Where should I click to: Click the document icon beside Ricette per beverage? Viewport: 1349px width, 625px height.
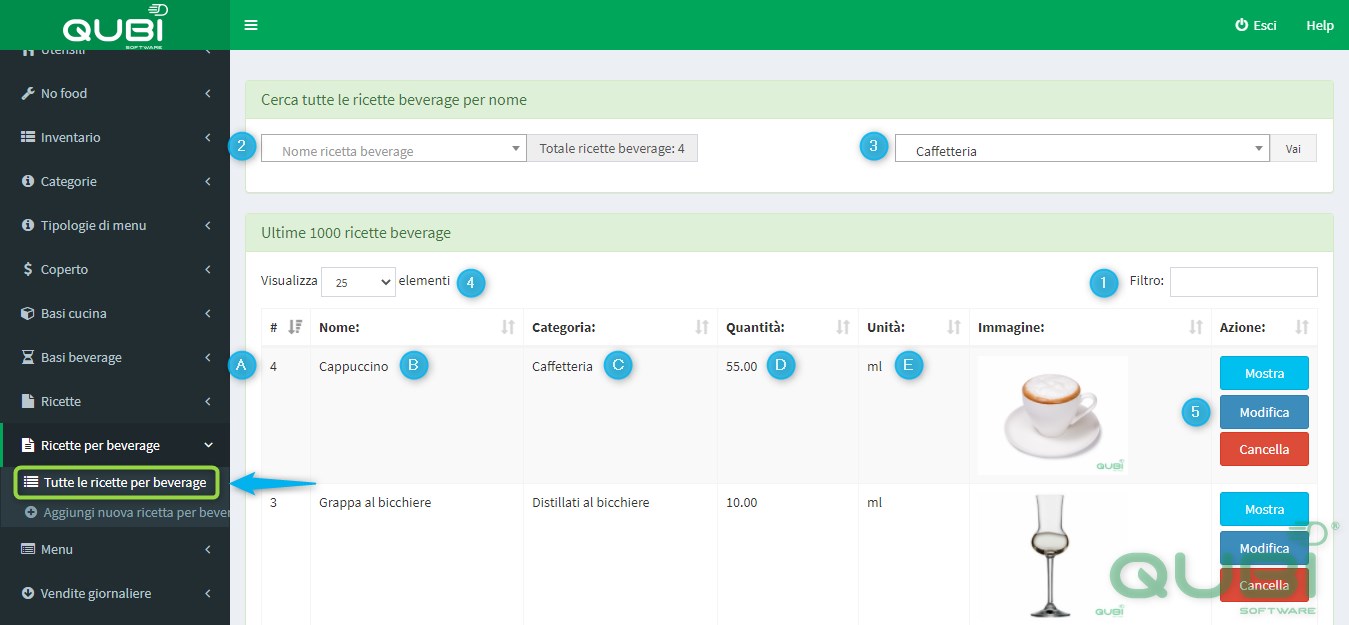(28, 445)
